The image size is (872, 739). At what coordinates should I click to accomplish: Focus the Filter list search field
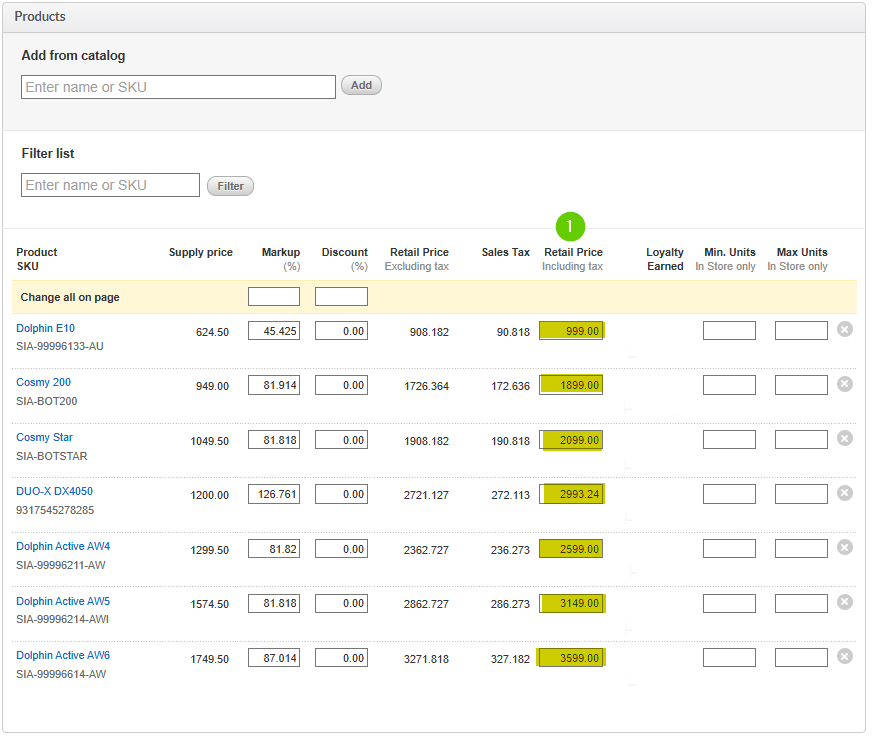coord(110,185)
